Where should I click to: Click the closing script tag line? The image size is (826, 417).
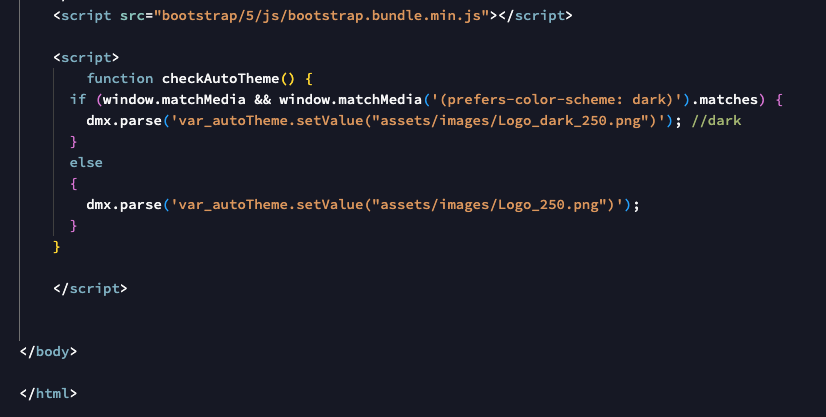pyautogui.click(x=90, y=289)
